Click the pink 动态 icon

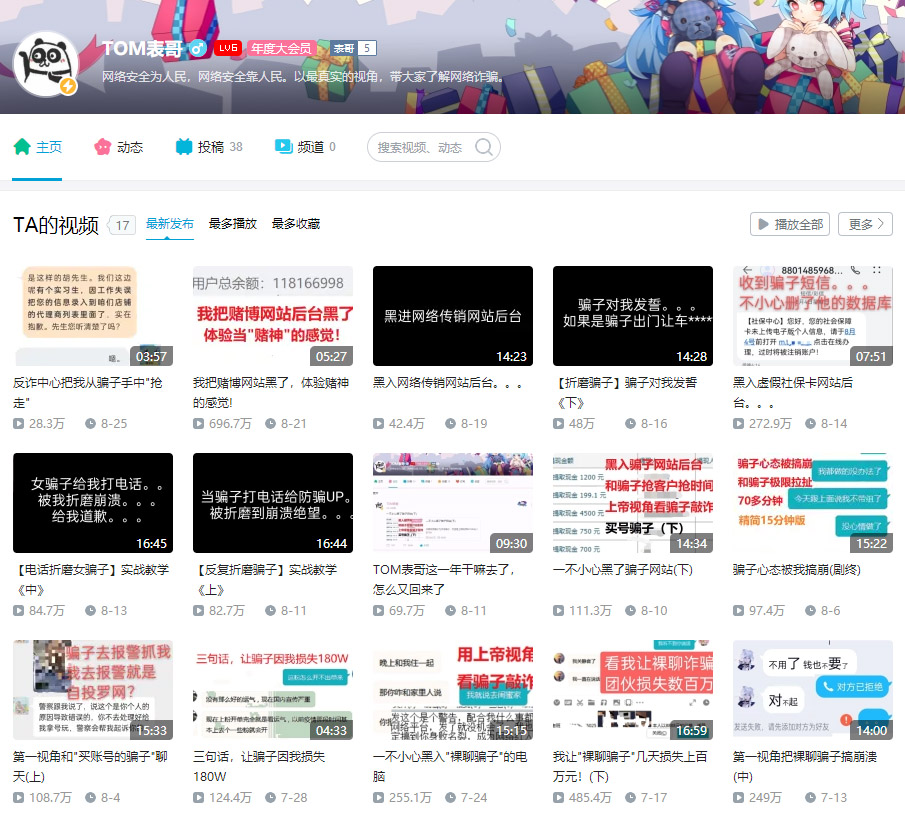click(x=102, y=147)
